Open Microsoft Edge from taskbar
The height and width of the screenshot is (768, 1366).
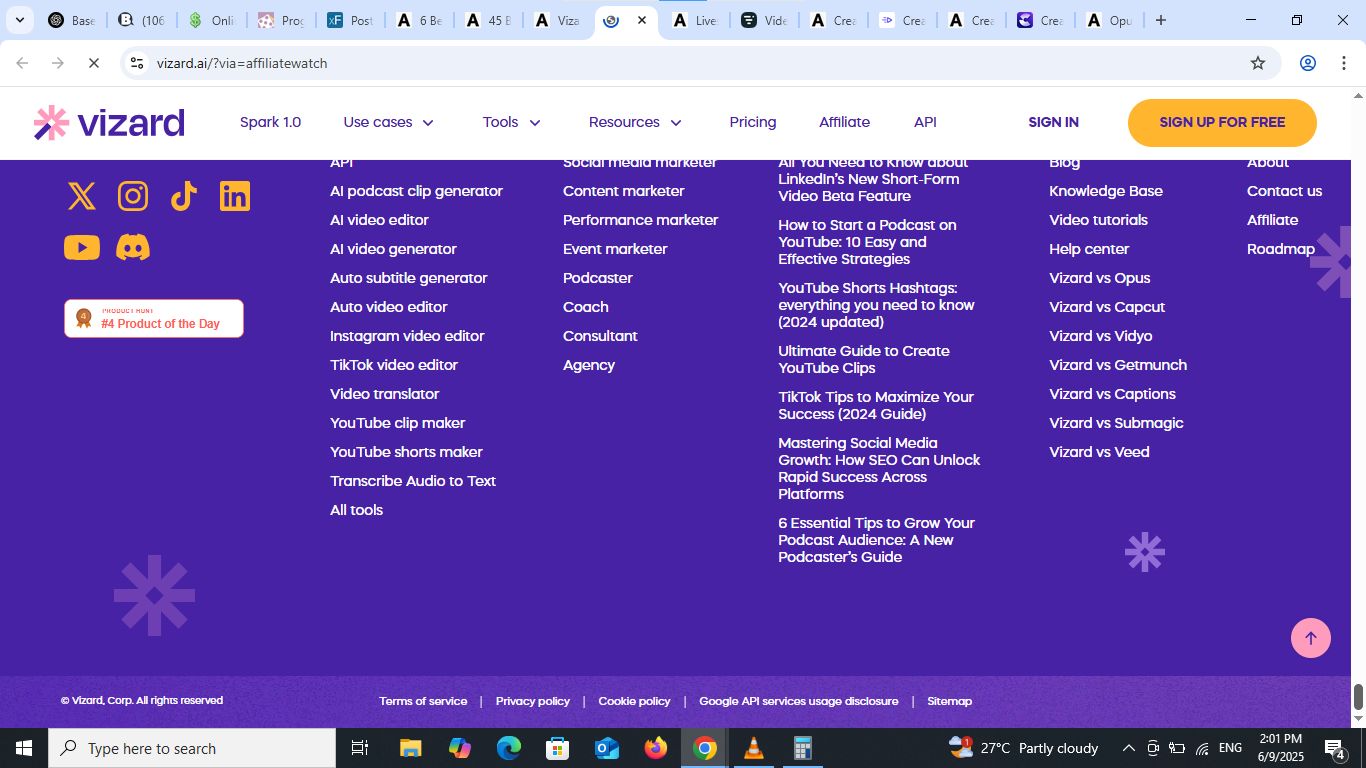pyautogui.click(x=509, y=748)
